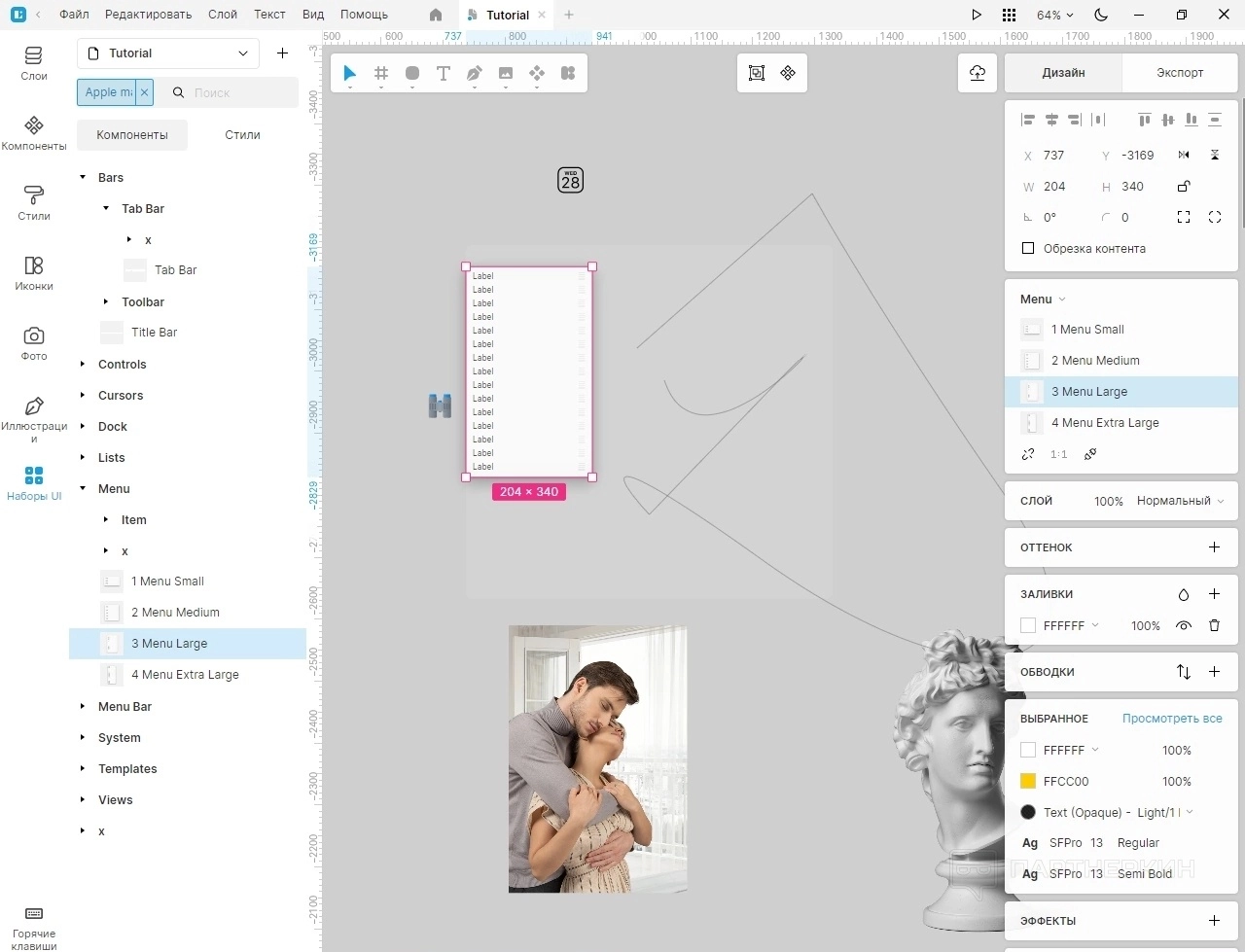This screenshot has height=952, width=1245.
Task: Choose the Image tool in the toolbar
Action: 506,73
